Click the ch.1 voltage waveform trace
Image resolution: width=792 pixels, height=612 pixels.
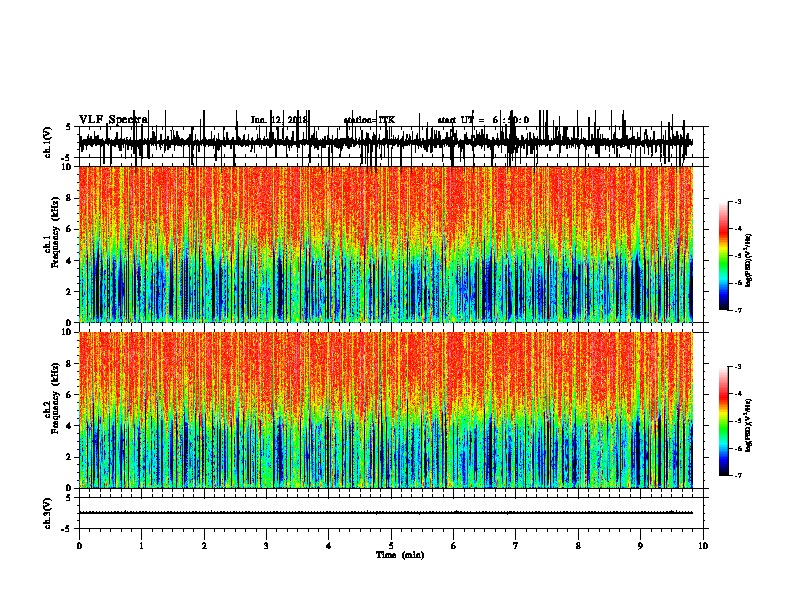click(x=386, y=142)
